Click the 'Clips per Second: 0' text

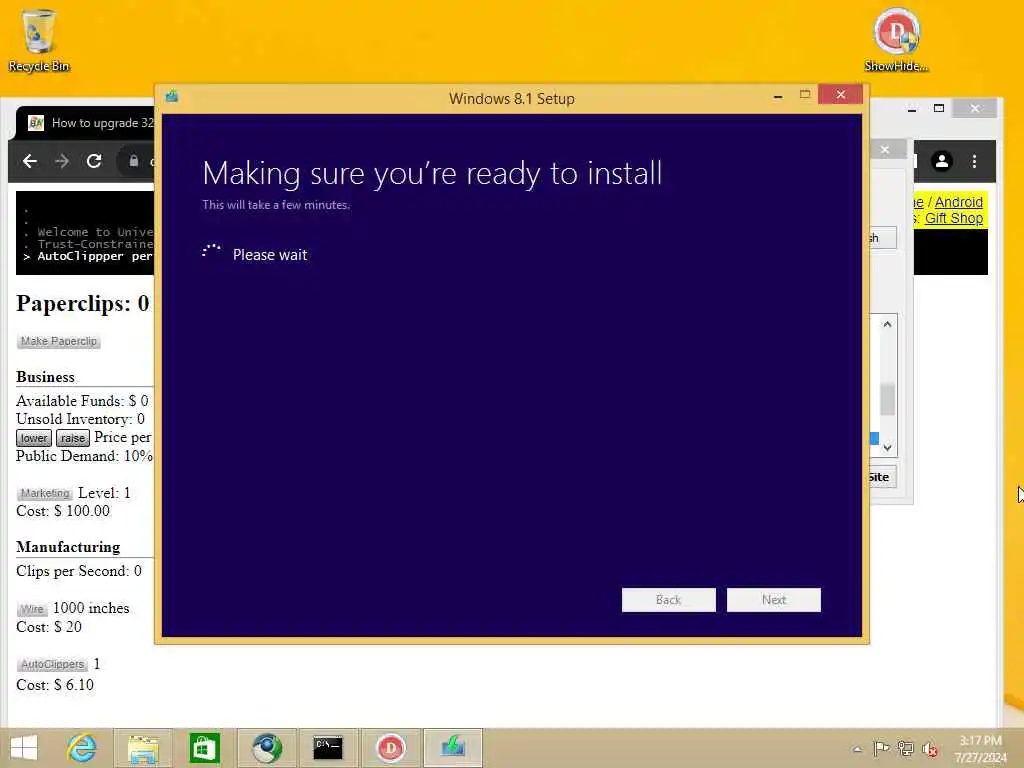[x=79, y=571]
